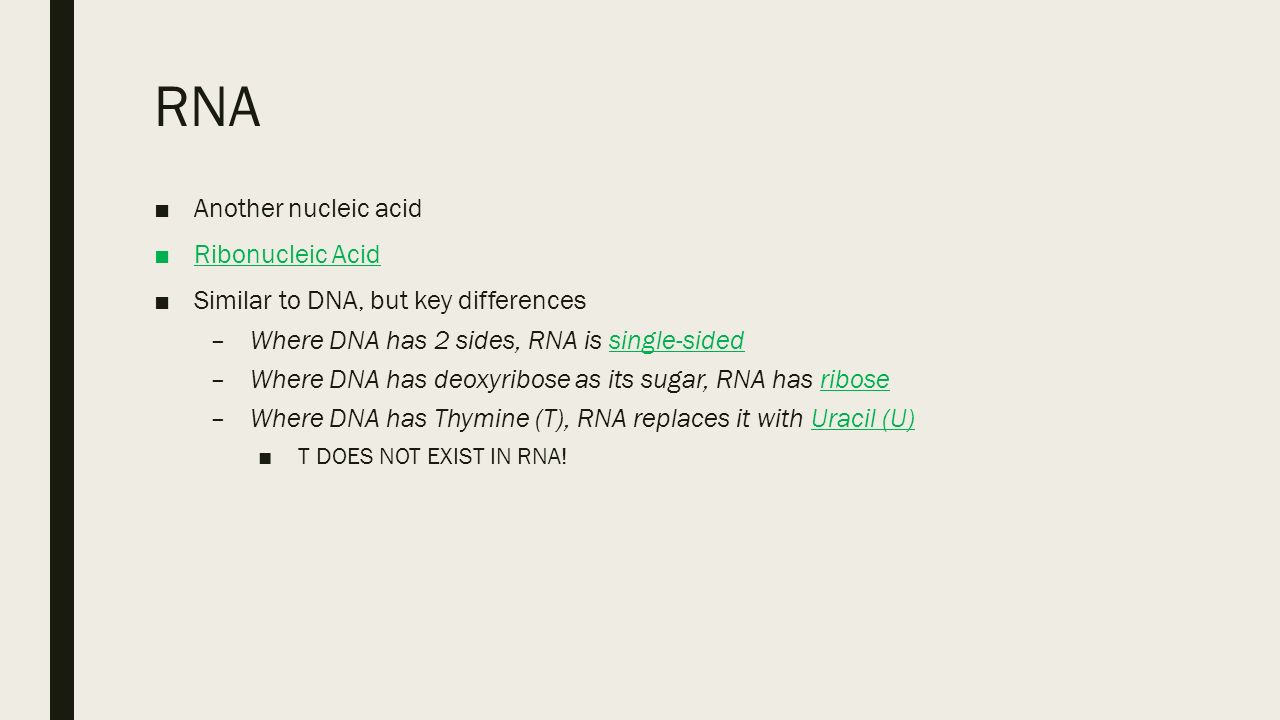The image size is (1280, 720).
Task: Click green bullet beside Ribonucleic Acid
Action: pos(163,256)
